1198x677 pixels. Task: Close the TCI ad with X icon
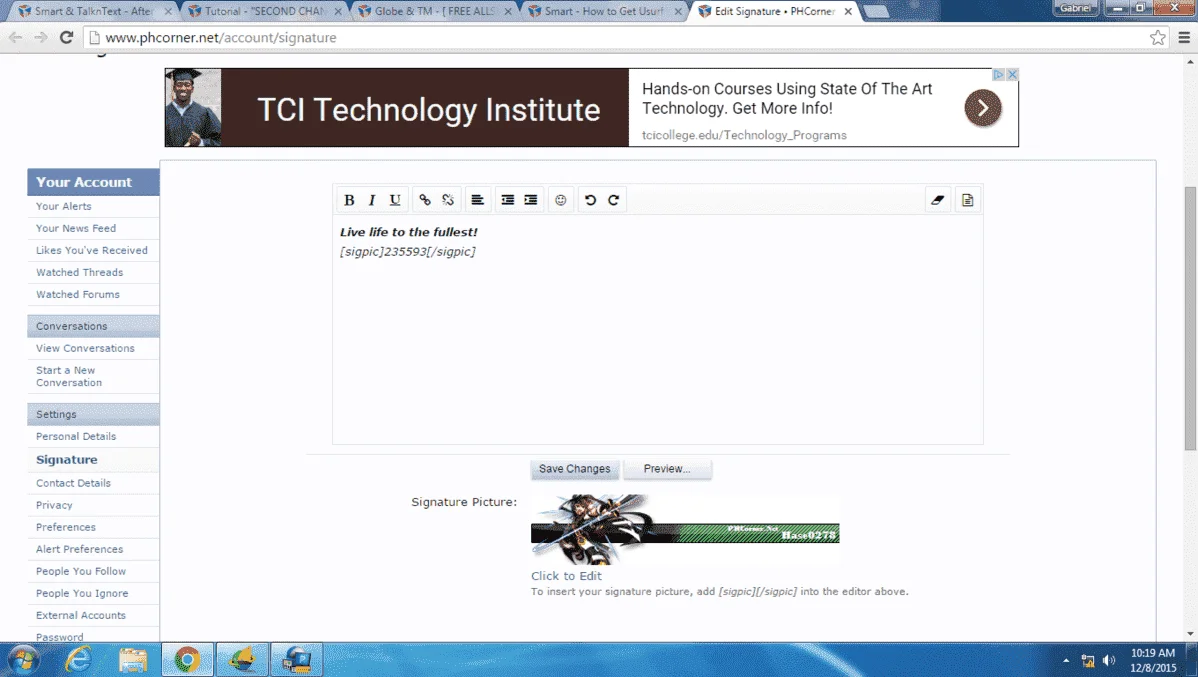click(x=1012, y=74)
